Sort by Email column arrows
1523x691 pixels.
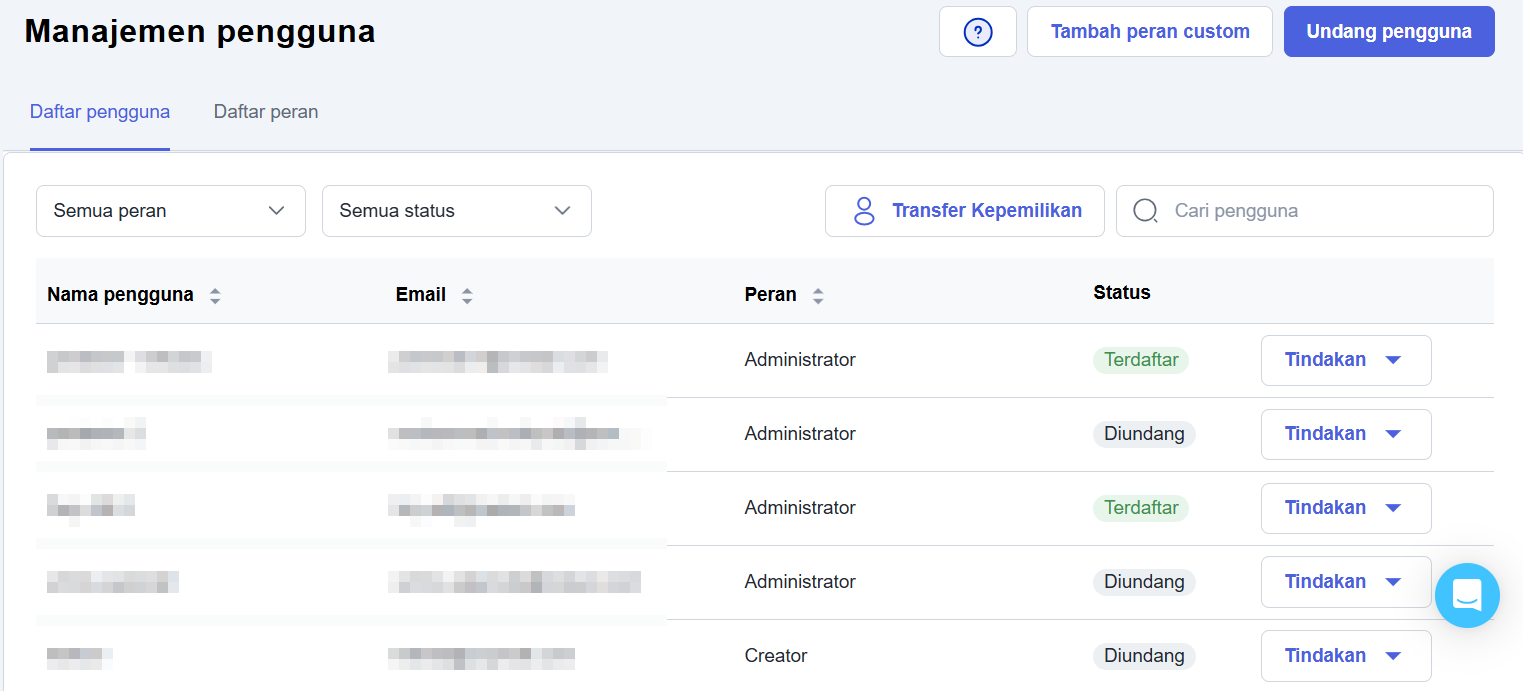coord(467,296)
